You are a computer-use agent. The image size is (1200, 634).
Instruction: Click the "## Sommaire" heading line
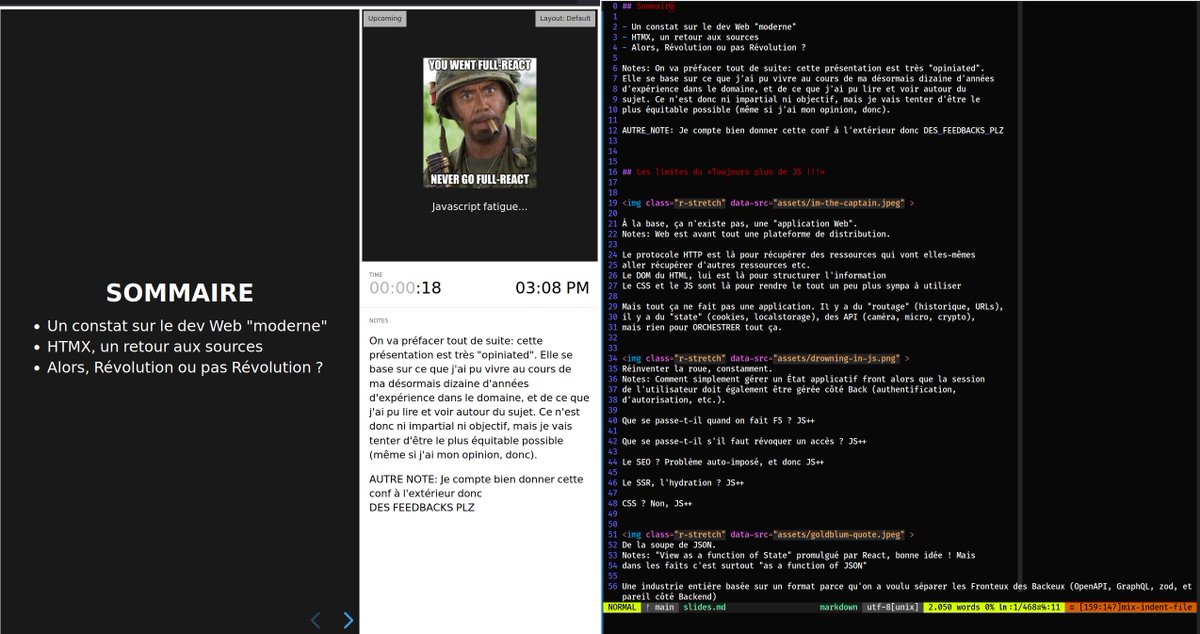point(649,6)
